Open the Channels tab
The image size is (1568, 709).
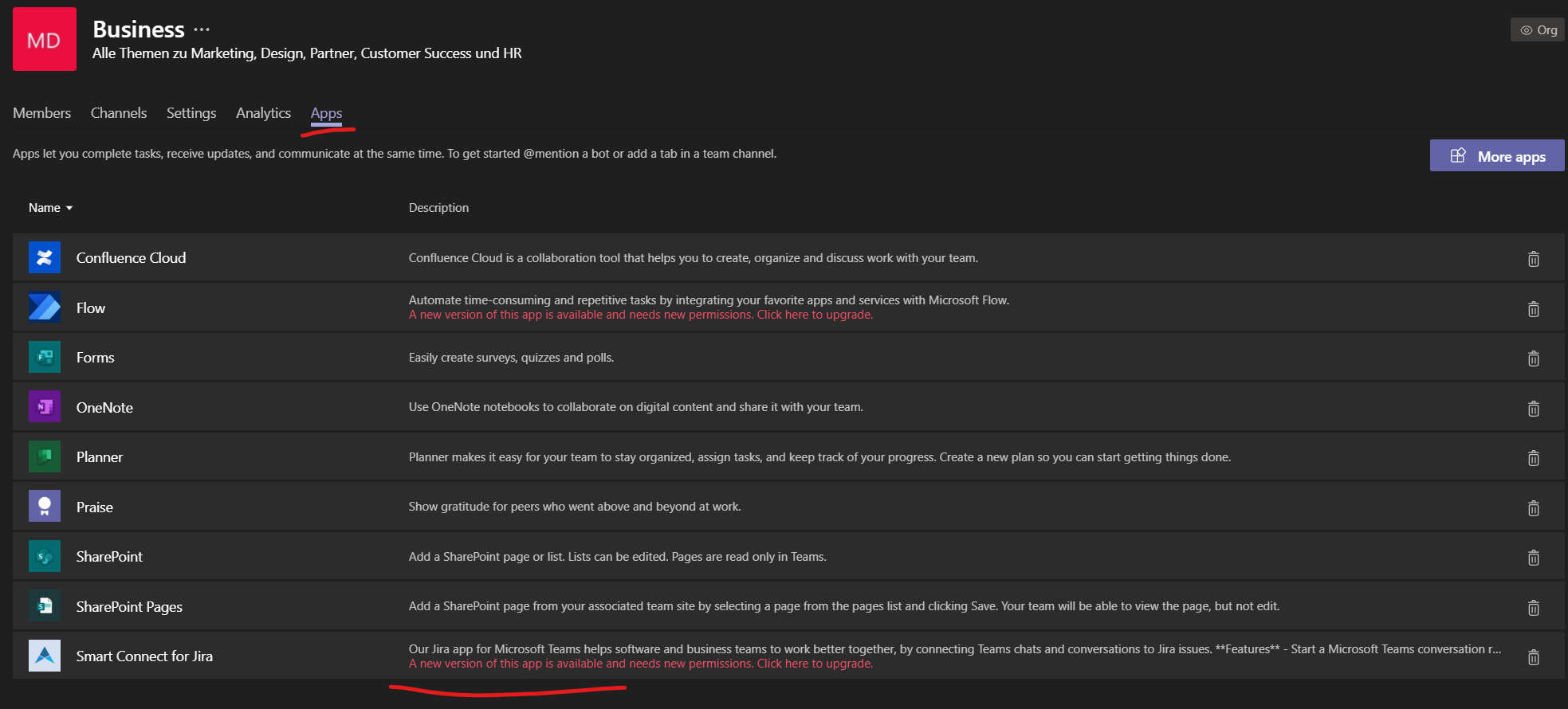[x=119, y=113]
